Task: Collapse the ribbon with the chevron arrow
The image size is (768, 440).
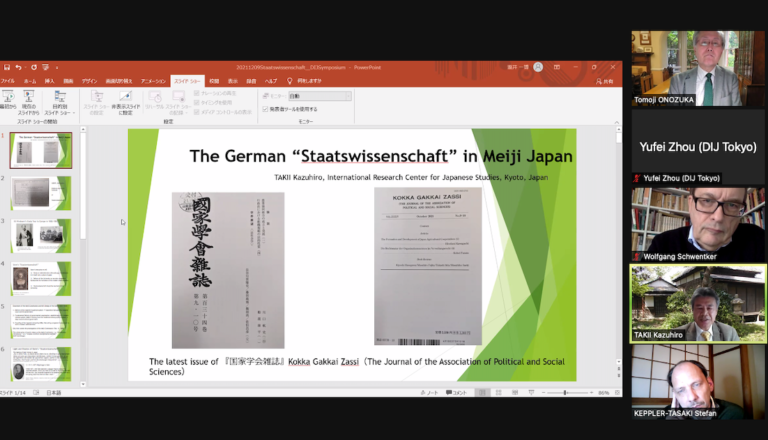Action: (617, 122)
